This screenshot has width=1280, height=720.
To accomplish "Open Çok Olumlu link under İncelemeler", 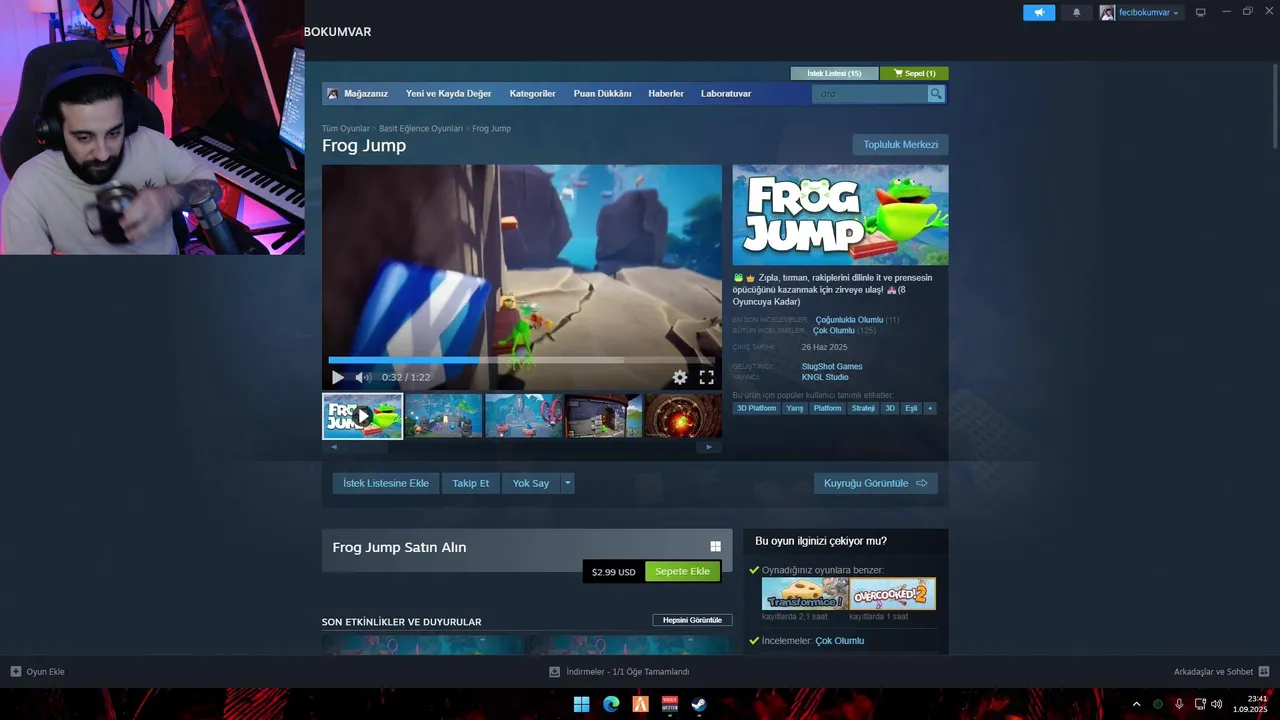I will [839, 641].
